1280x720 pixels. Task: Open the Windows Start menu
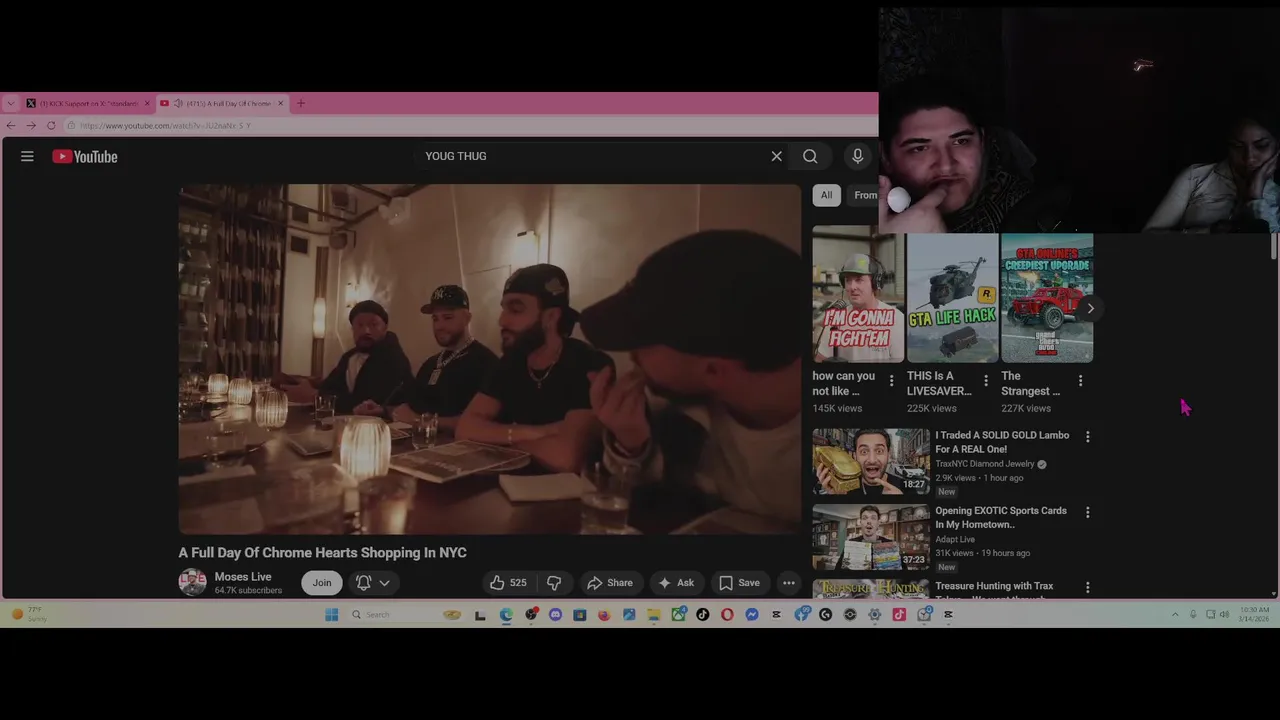point(332,614)
